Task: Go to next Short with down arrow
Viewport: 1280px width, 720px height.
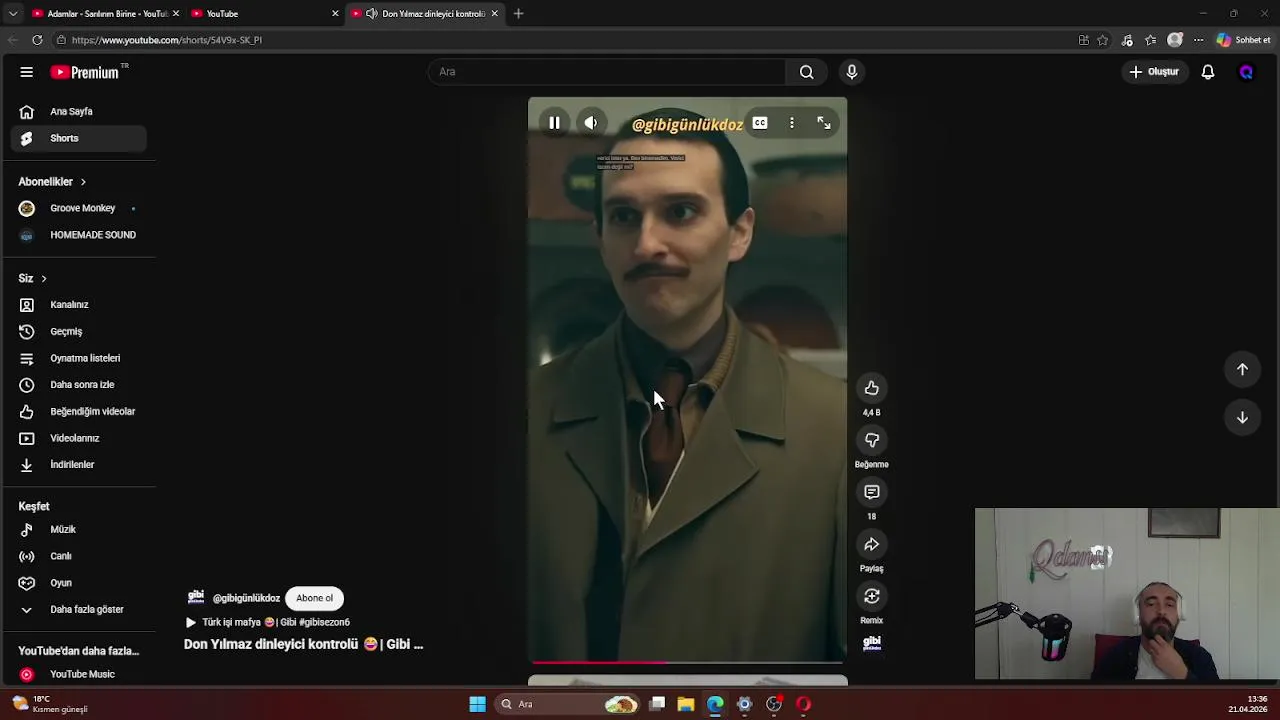Action: [x=1242, y=417]
